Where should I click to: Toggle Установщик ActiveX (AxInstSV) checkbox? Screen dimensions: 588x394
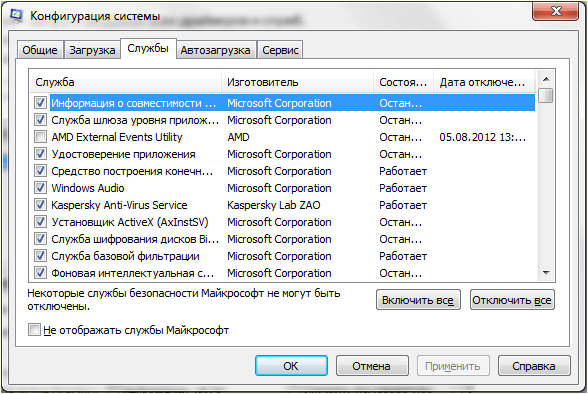coord(40,222)
